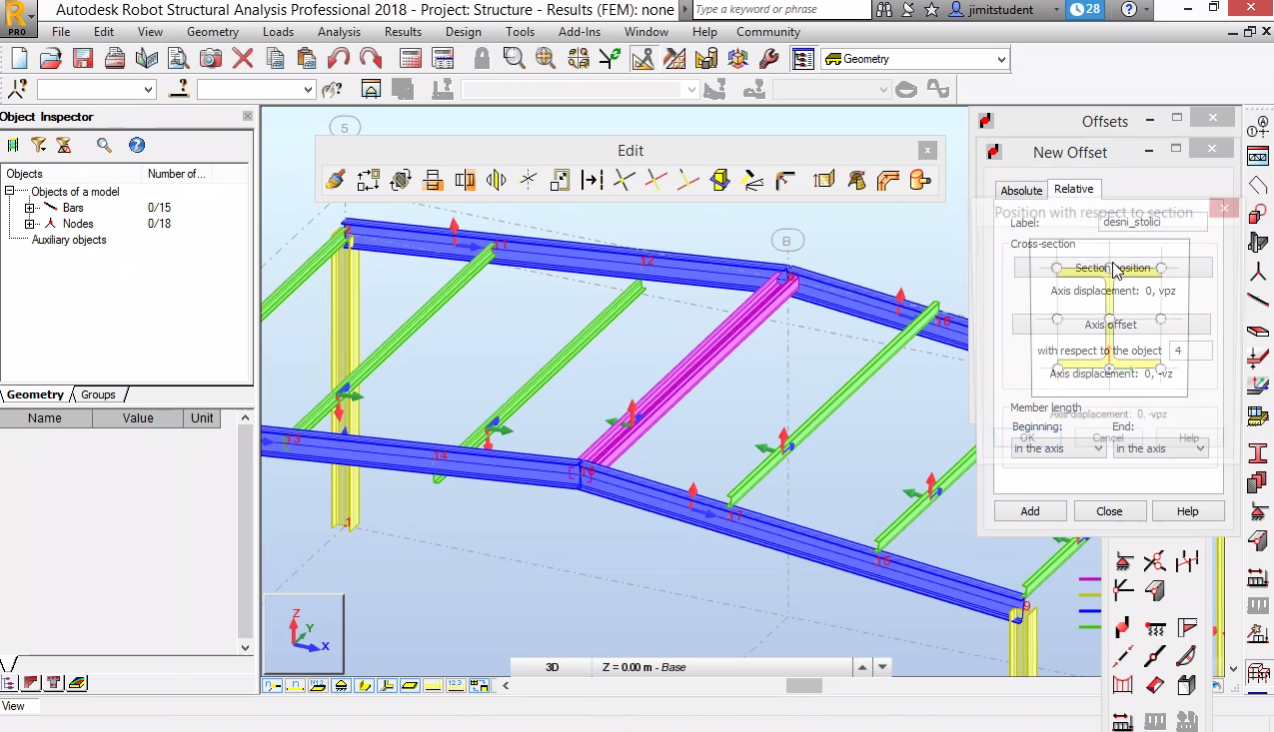
Task: Open the Results menu
Action: click(403, 32)
